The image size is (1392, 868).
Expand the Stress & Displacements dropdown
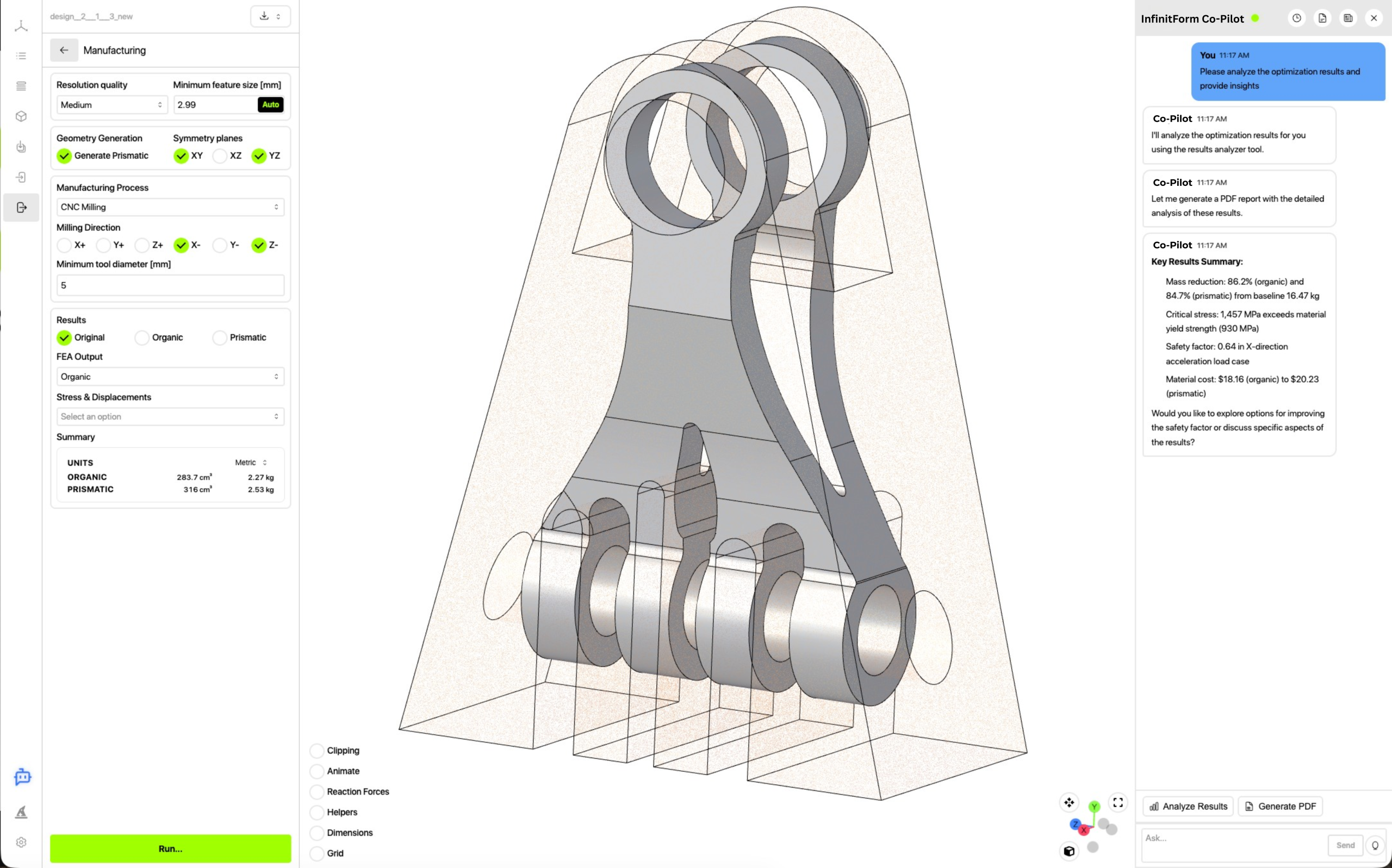point(170,417)
